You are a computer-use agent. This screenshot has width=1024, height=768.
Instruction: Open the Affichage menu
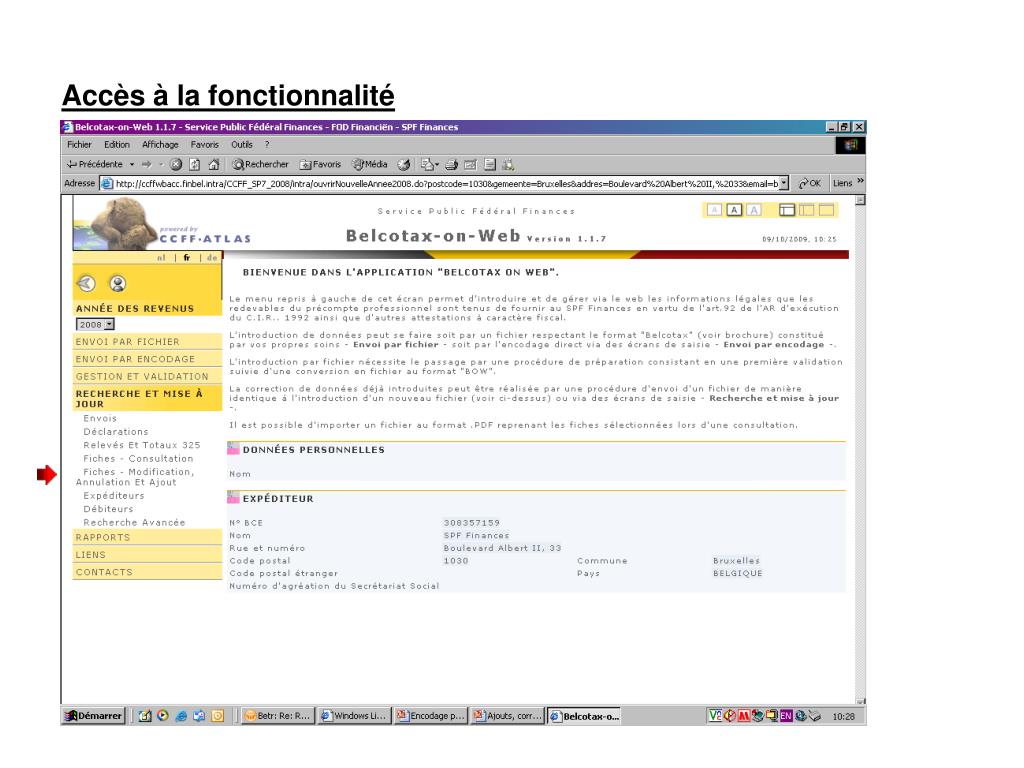[x=160, y=145]
